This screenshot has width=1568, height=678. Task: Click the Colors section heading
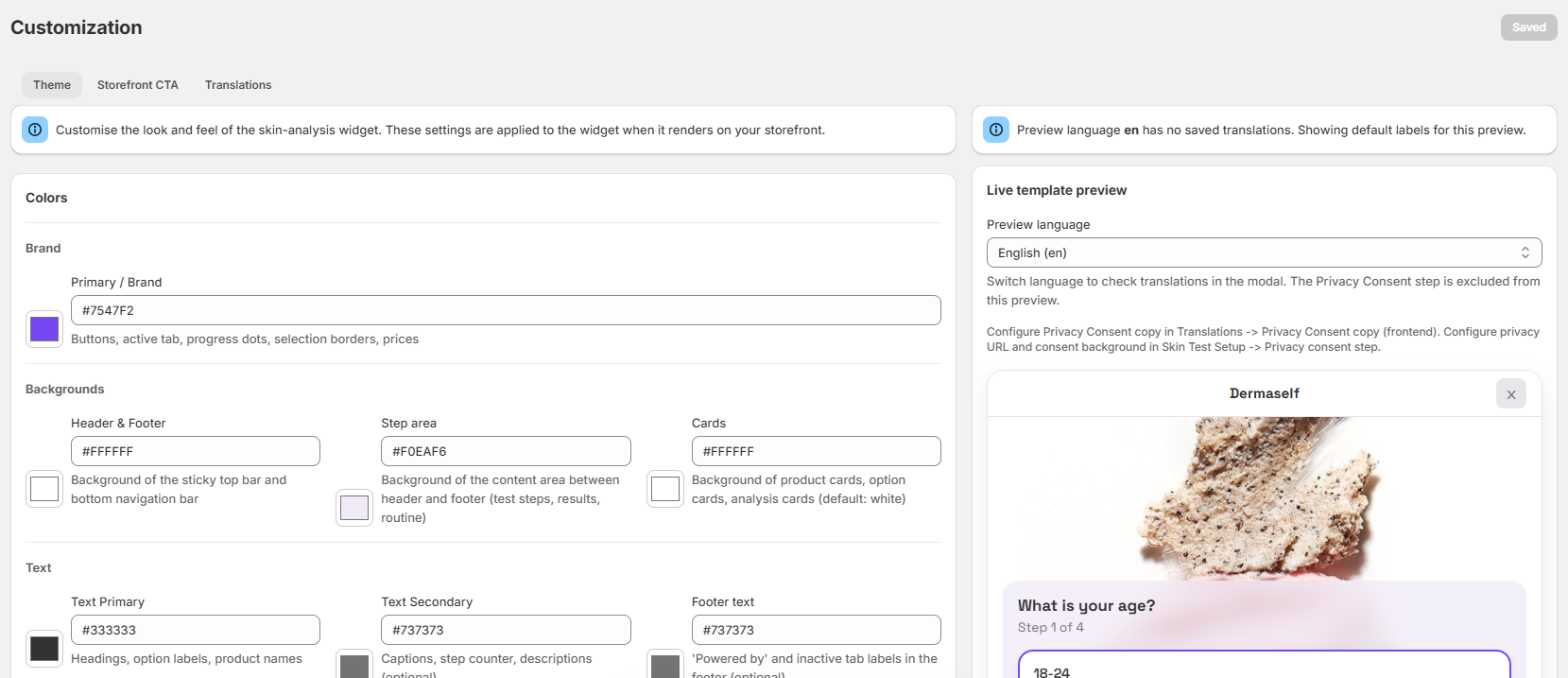coord(46,198)
